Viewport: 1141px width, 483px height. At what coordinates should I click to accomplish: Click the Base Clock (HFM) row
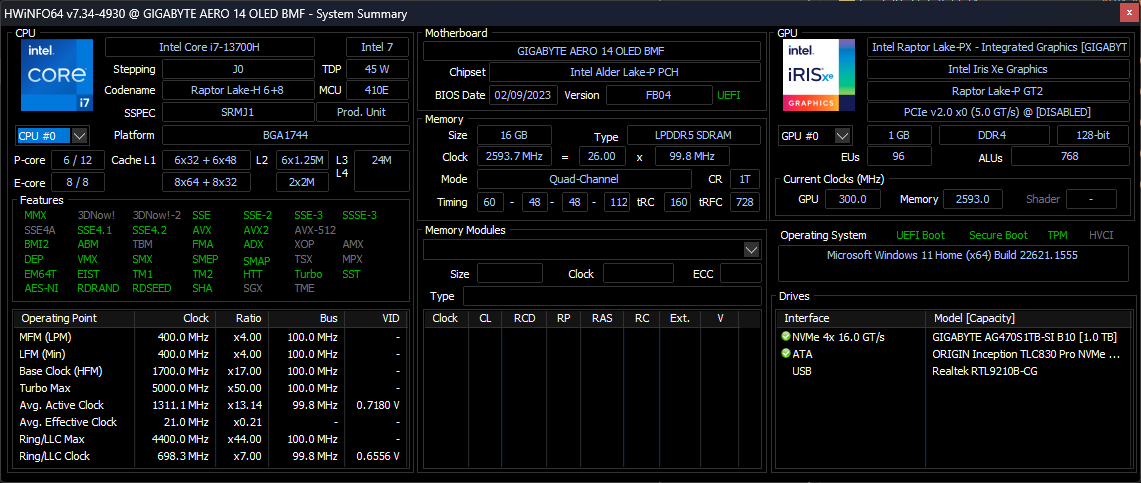209,371
